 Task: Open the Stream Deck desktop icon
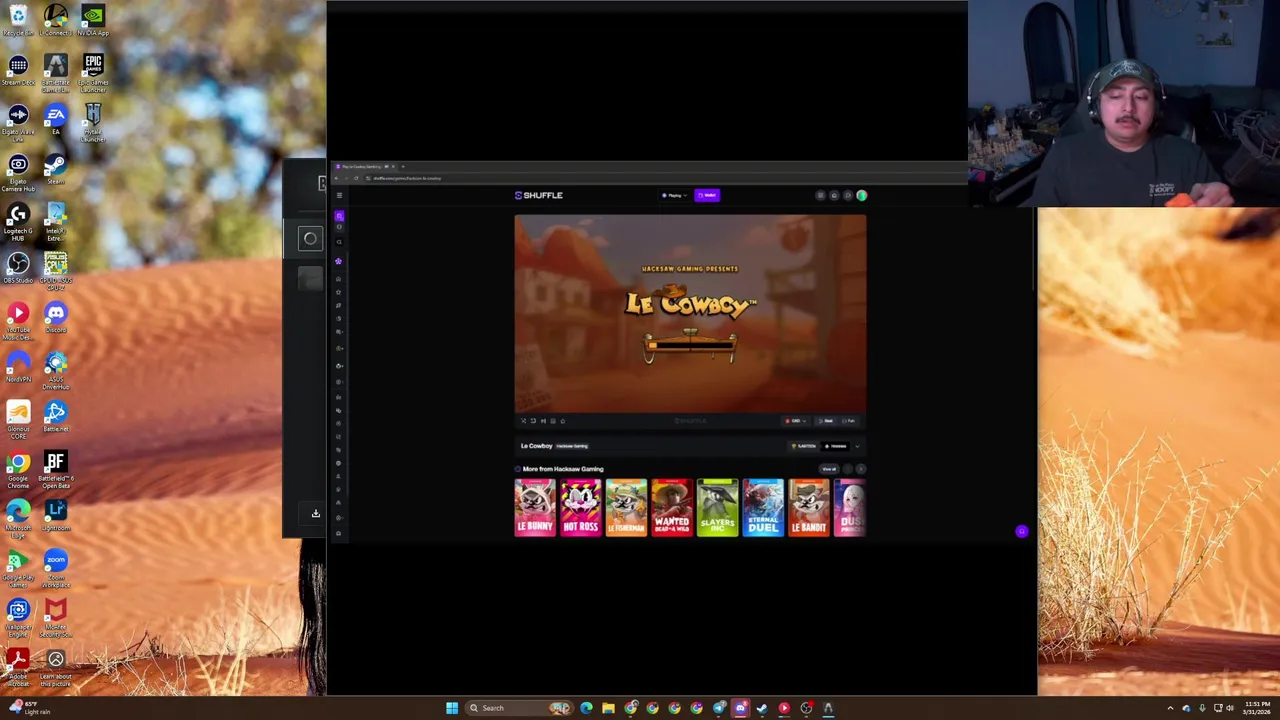coord(18,69)
